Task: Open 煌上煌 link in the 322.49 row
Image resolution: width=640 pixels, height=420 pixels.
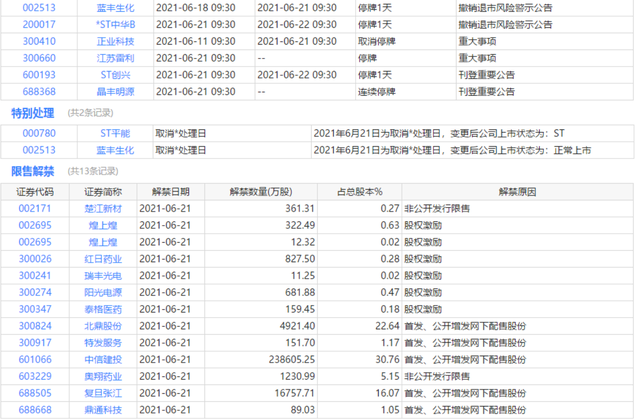Action: [x=103, y=225]
